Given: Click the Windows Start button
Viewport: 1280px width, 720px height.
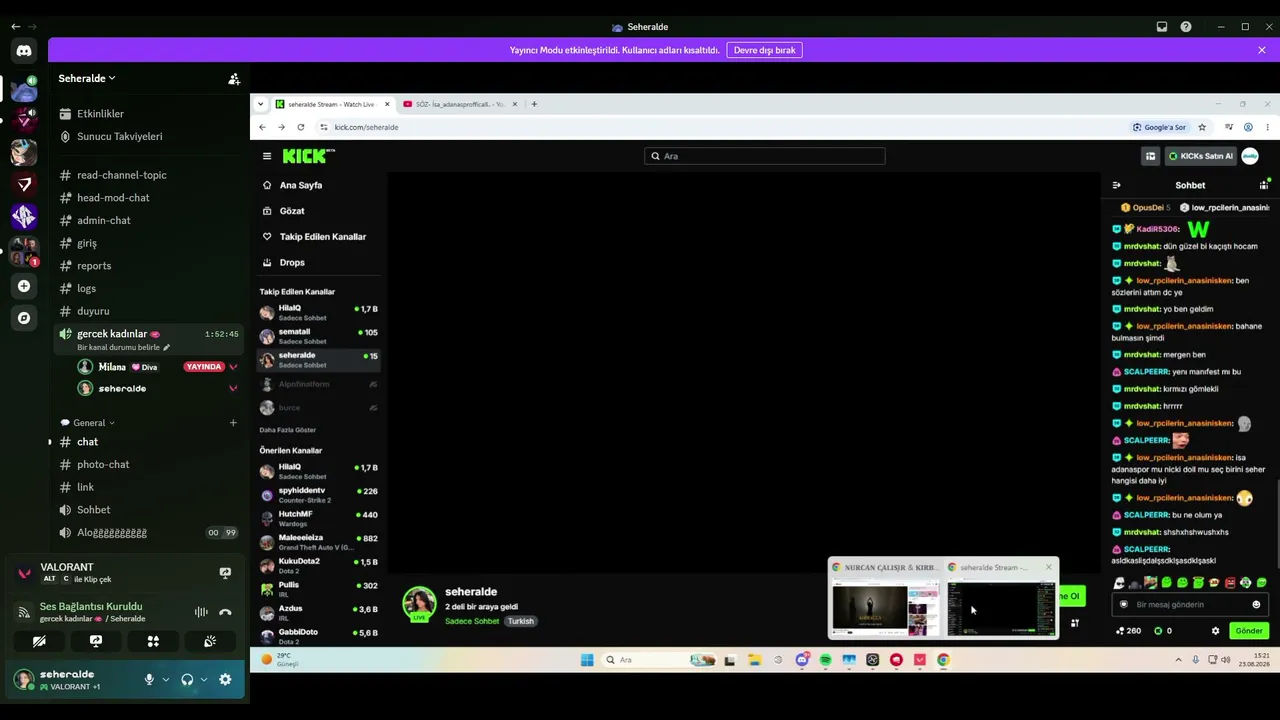Looking at the screenshot, I should tap(587, 660).
